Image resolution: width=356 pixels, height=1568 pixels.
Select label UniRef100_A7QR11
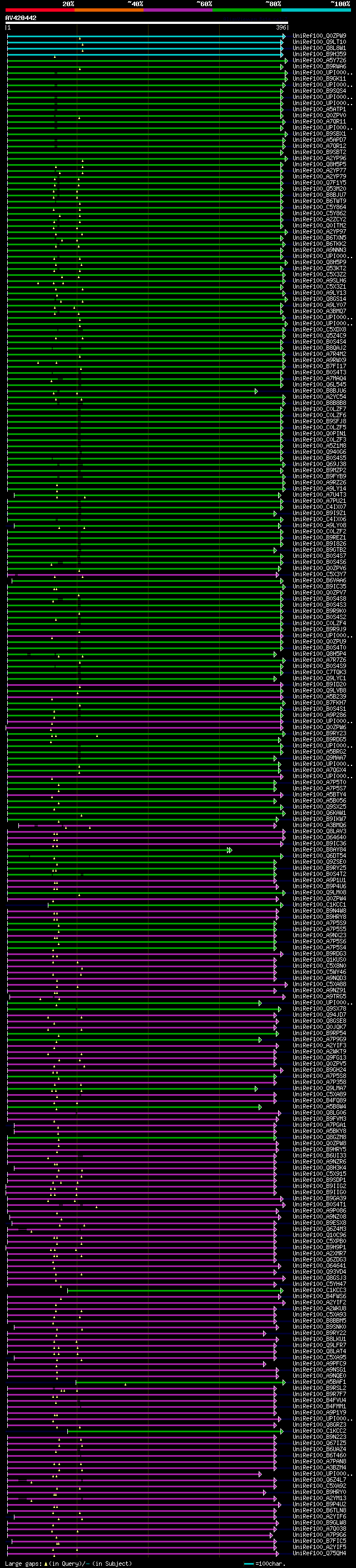tap(319, 122)
